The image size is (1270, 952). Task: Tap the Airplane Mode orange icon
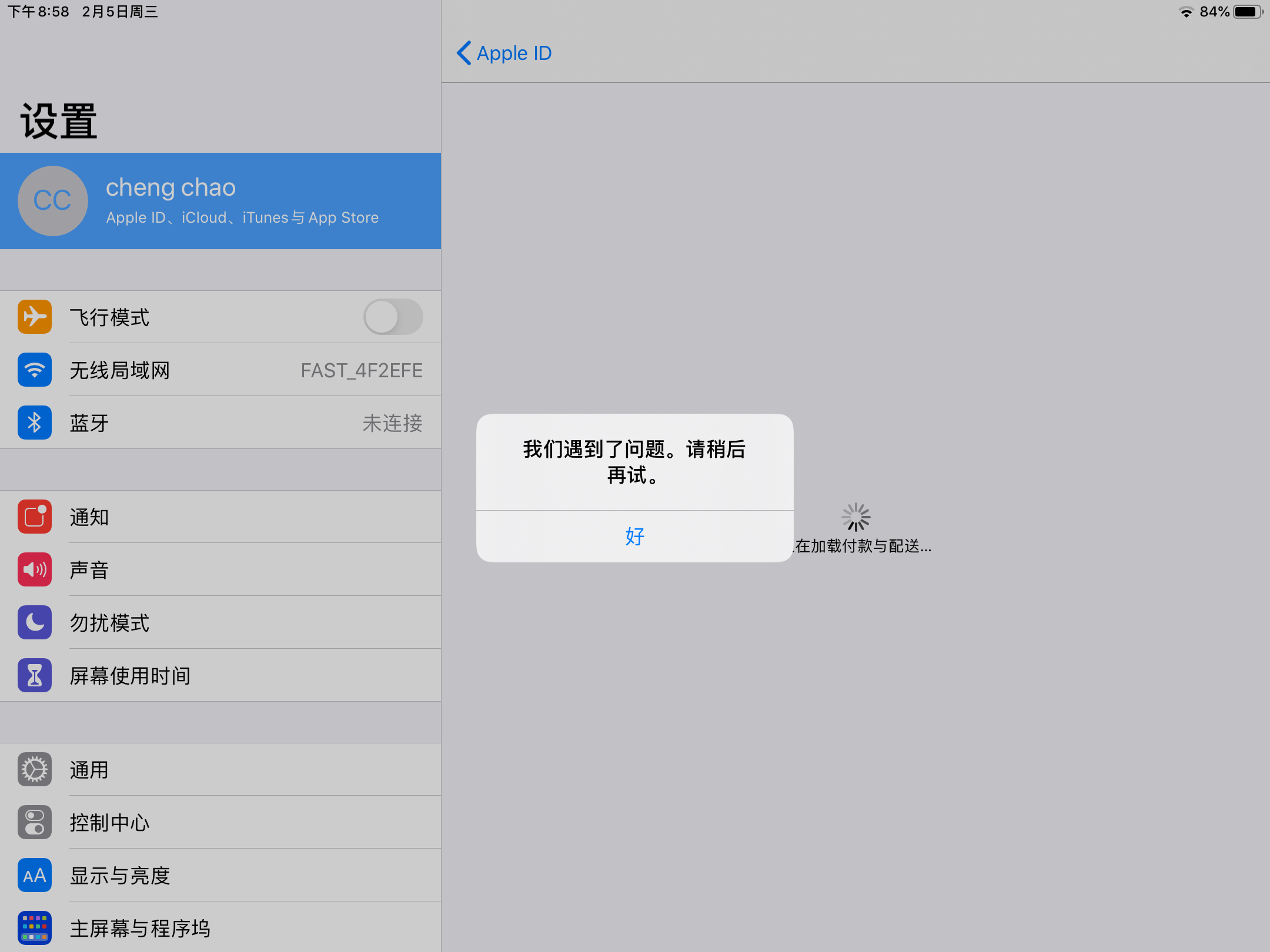coord(35,317)
